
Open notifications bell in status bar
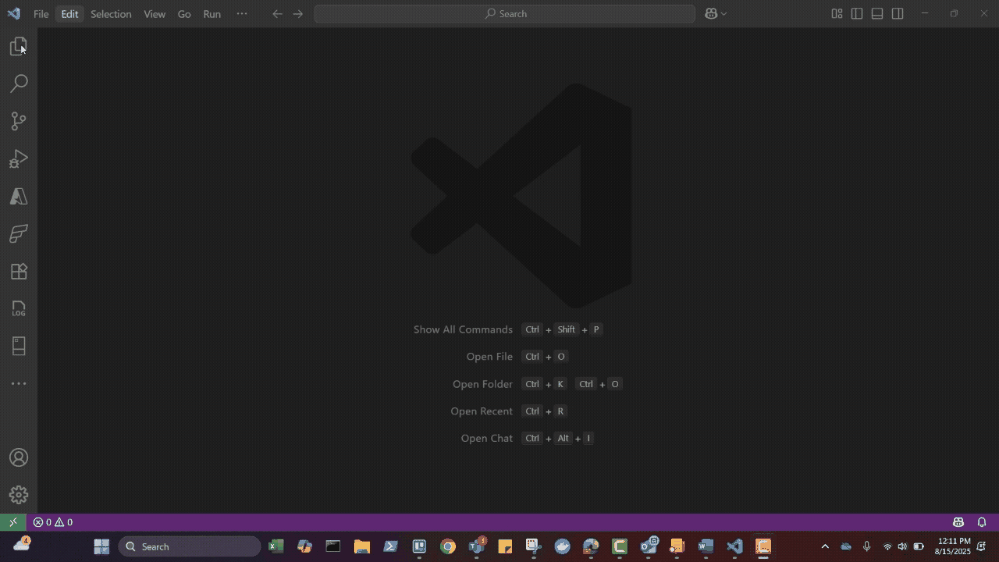pos(982,522)
